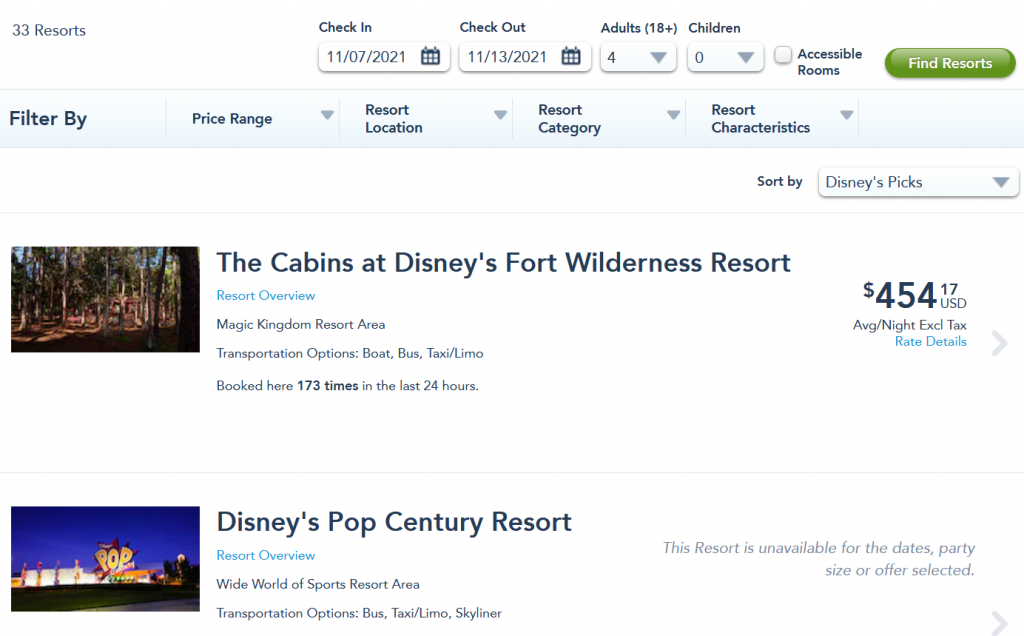
Task: Click 'Transportation Options: Bus, Taxi/Limo, Skyliner' text
Action: pyautogui.click(x=359, y=612)
